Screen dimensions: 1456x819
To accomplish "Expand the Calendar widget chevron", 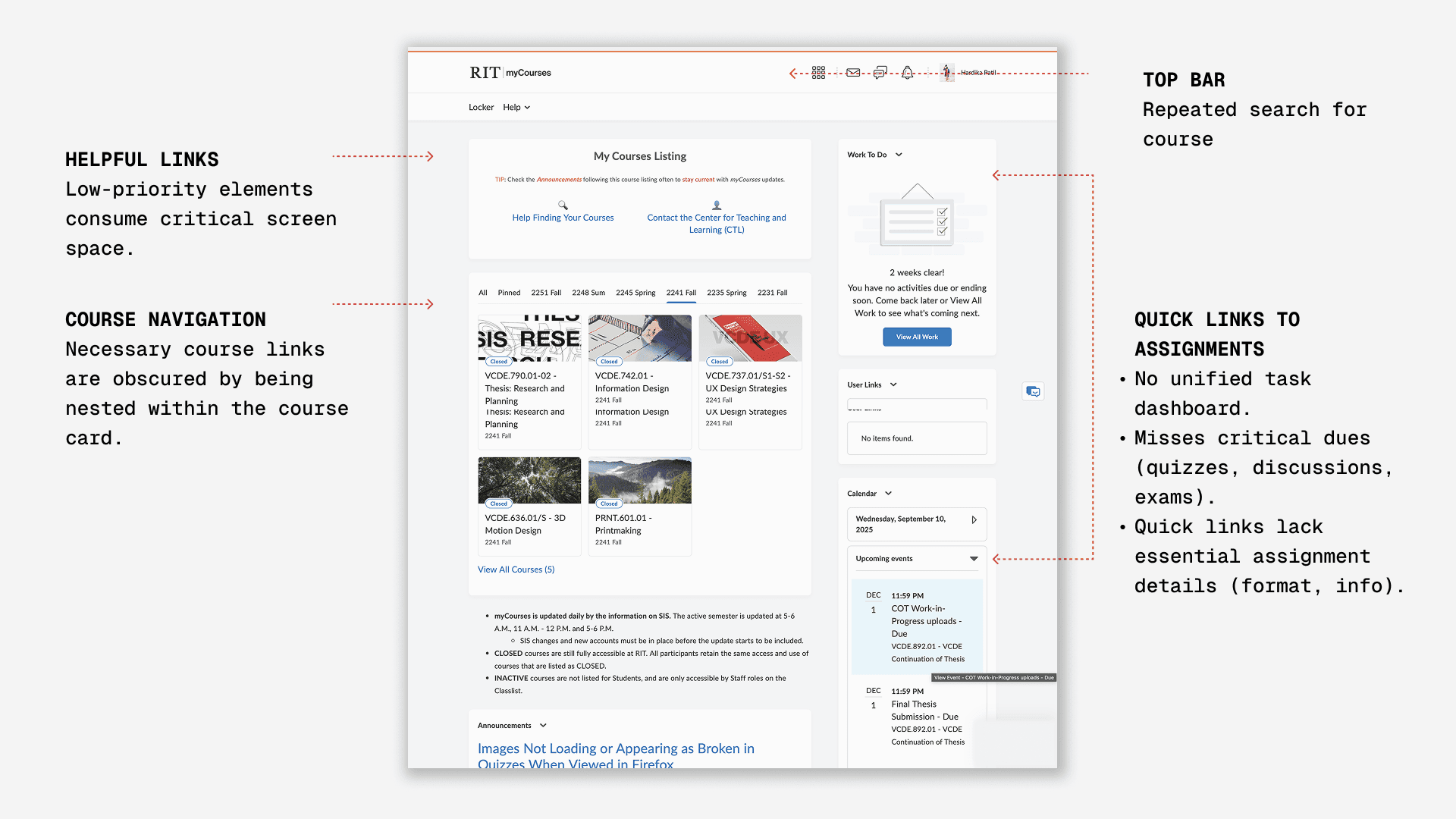I will 889,494.
